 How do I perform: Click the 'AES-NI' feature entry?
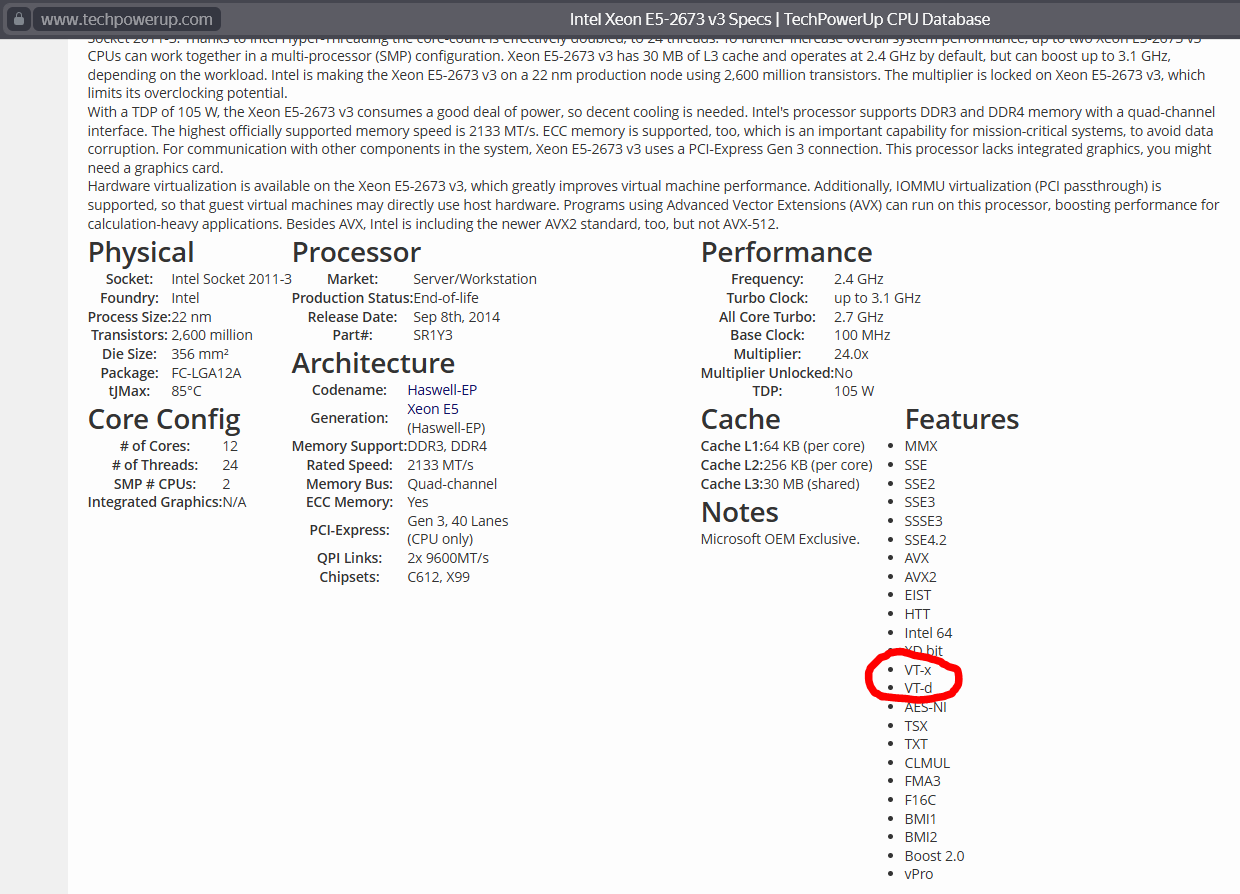click(925, 707)
